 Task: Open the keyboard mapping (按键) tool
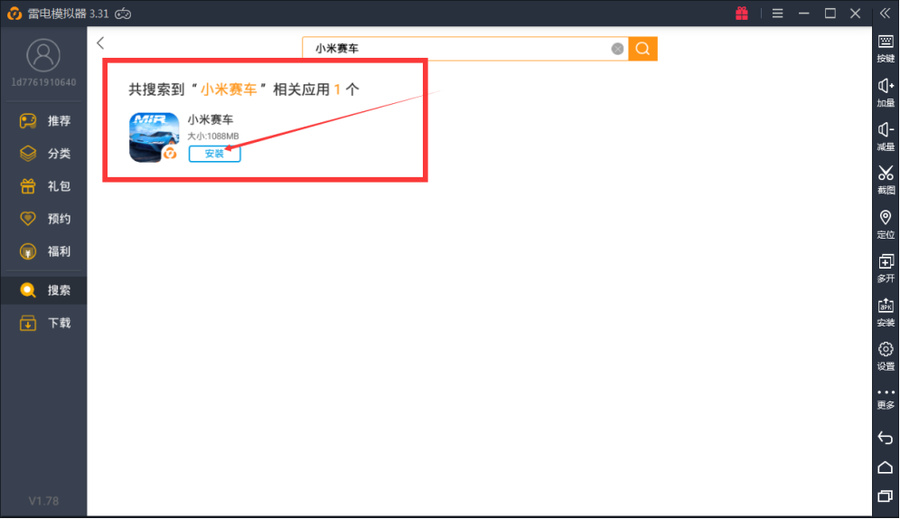pos(885,47)
